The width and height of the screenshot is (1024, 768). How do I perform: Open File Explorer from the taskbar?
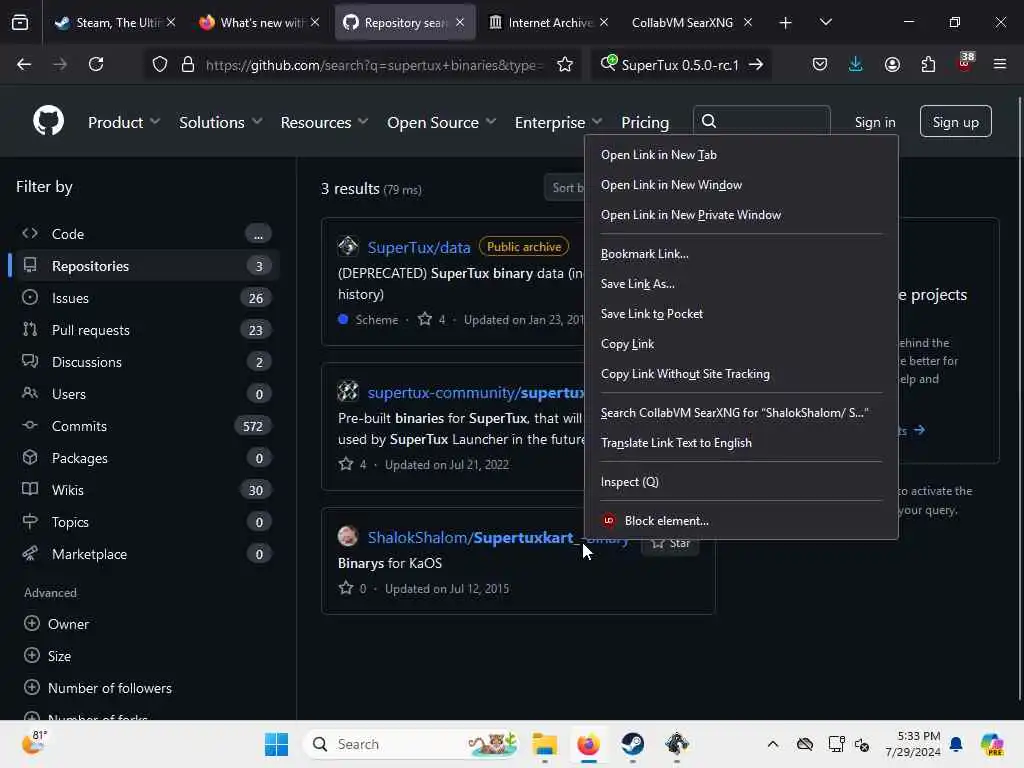[x=544, y=744]
